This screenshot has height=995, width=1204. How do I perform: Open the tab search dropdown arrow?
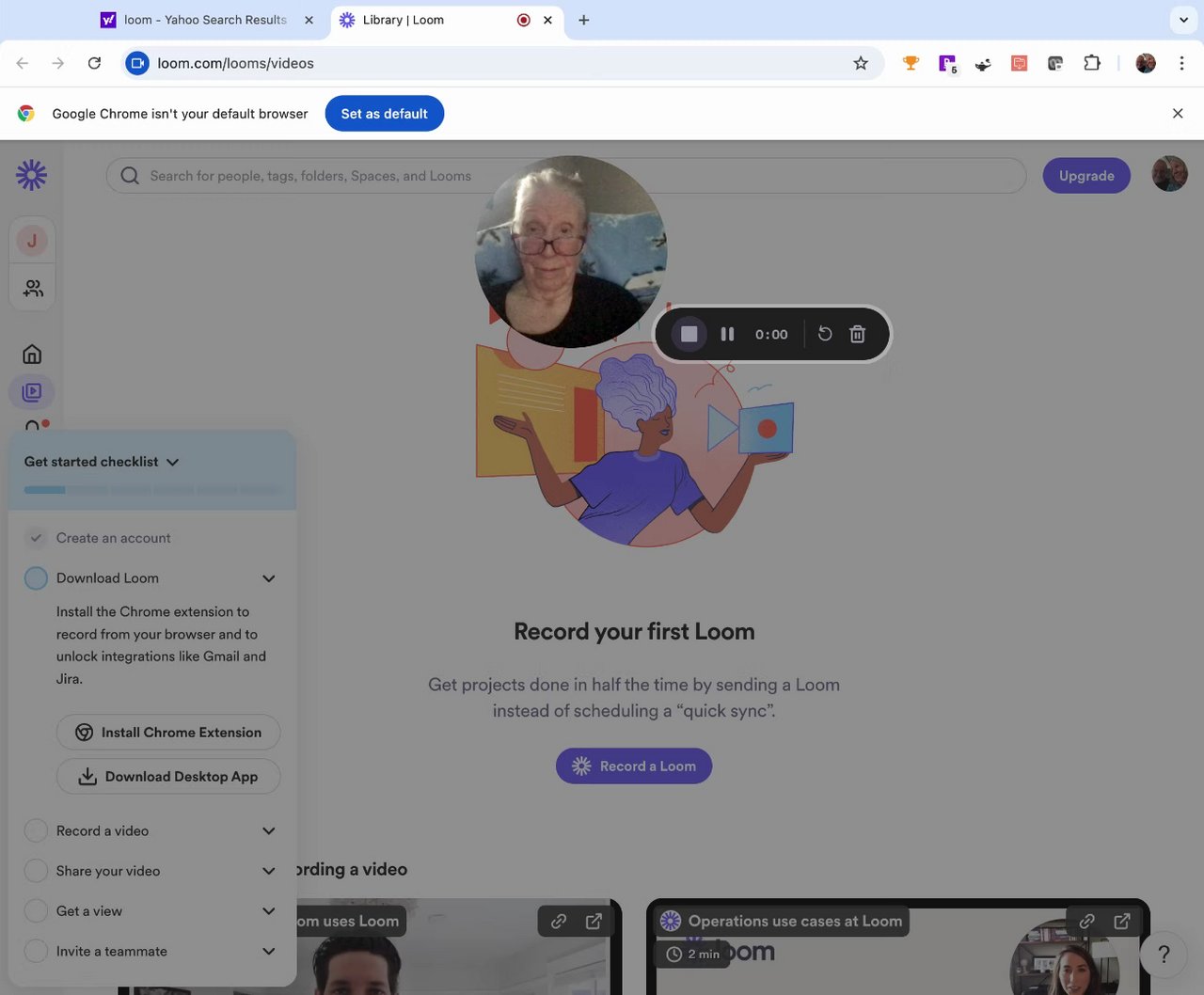[1183, 20]
